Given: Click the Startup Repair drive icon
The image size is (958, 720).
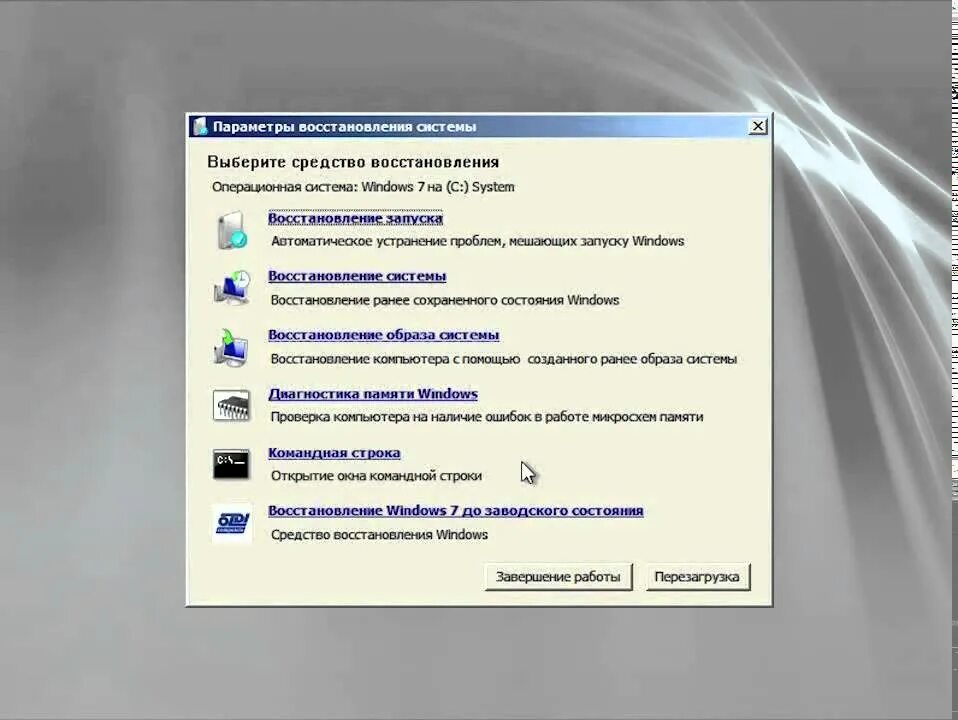Looking at the screenshot, I should pyautogui.click(x=232, y=230).
